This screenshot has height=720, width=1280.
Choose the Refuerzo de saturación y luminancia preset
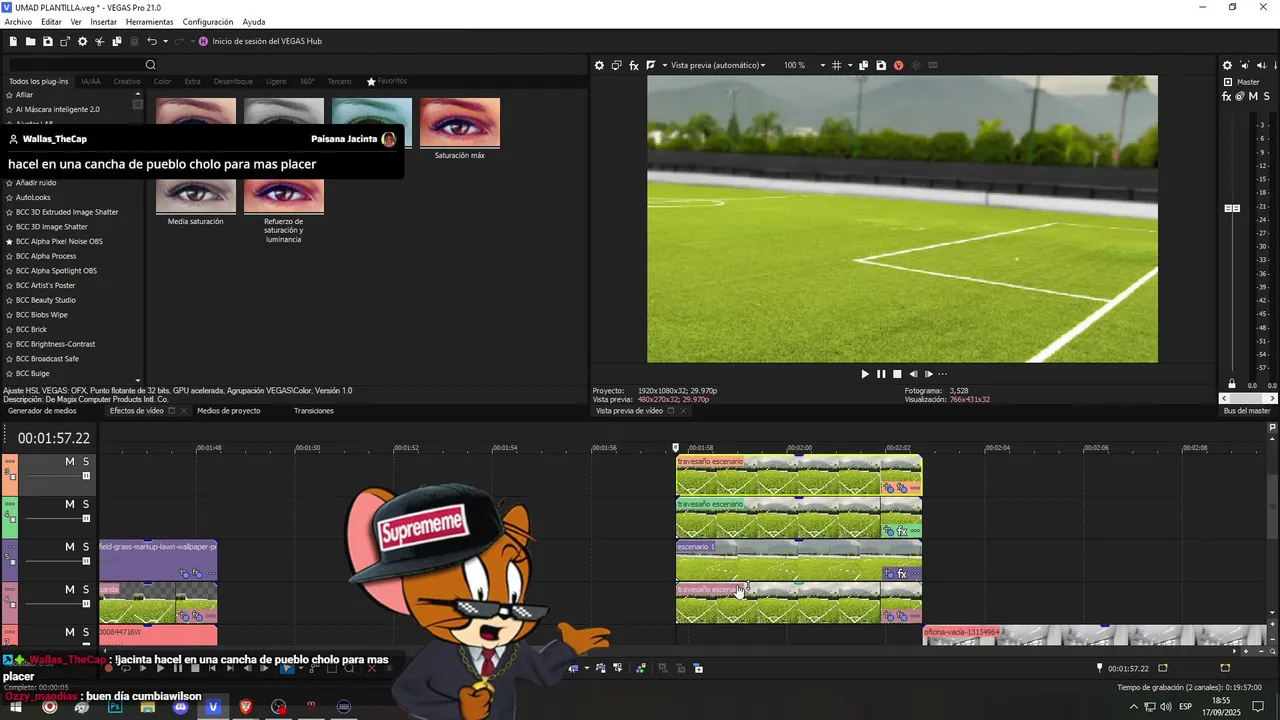tap(284, 195)
